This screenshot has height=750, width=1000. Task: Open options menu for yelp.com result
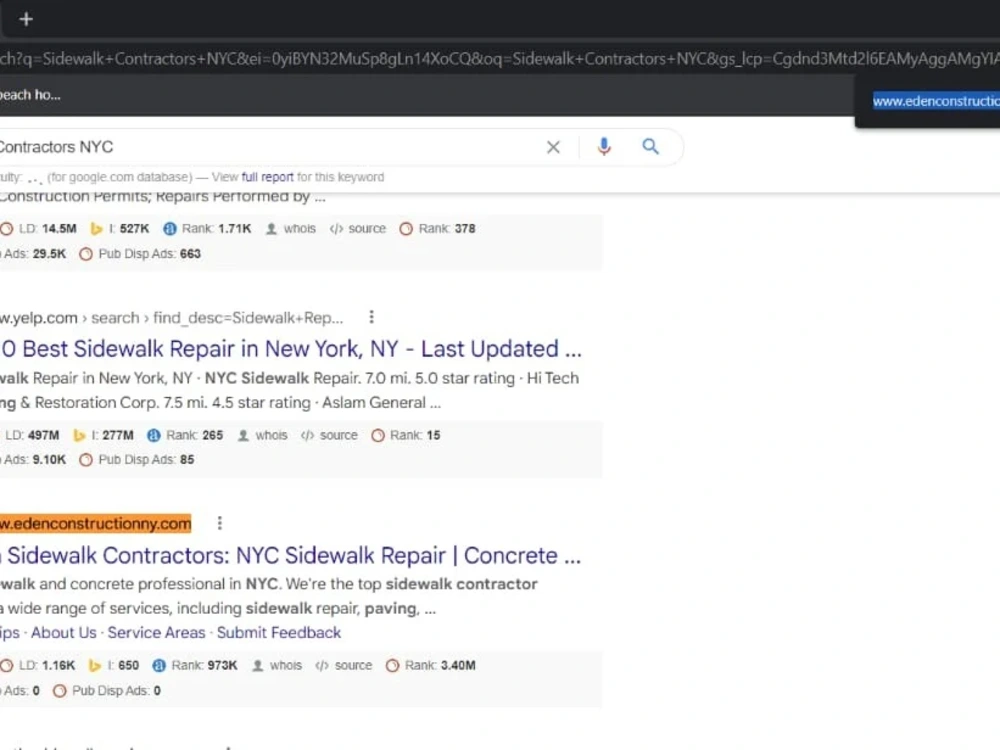(x=371, y=317)
